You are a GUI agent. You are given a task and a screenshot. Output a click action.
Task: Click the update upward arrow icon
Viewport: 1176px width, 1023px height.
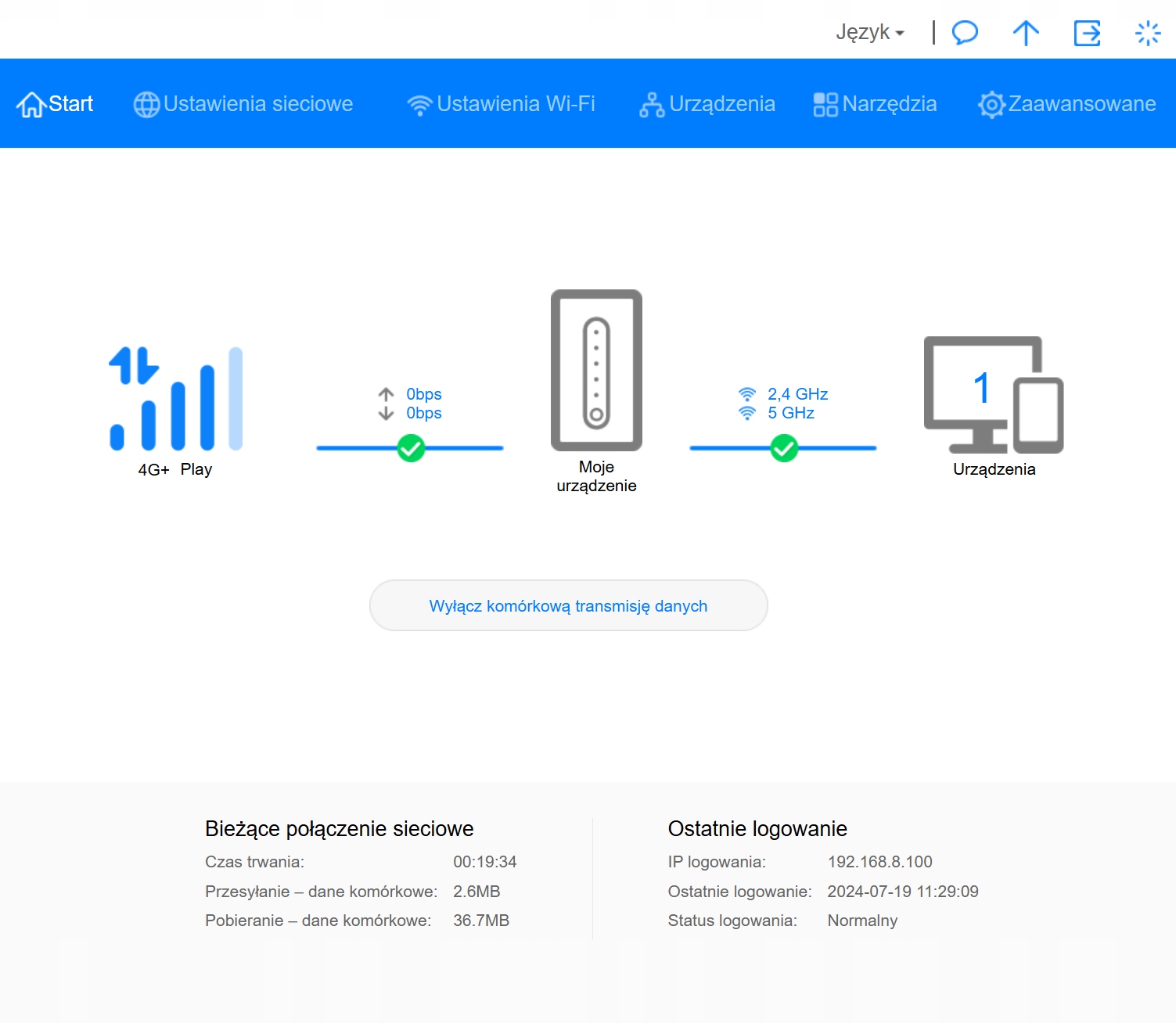1026,33
